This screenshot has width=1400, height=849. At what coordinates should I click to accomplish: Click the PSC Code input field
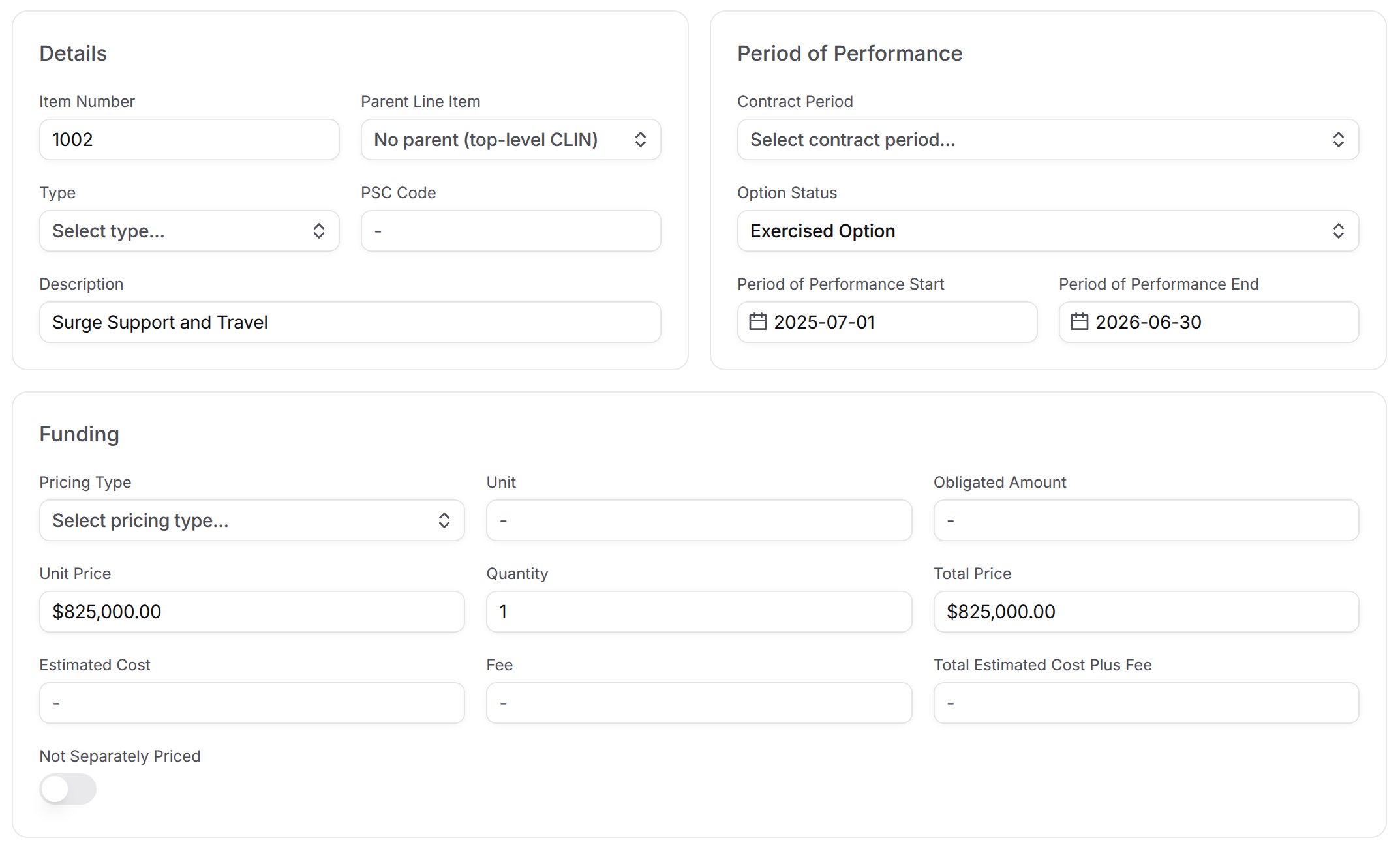511,231
